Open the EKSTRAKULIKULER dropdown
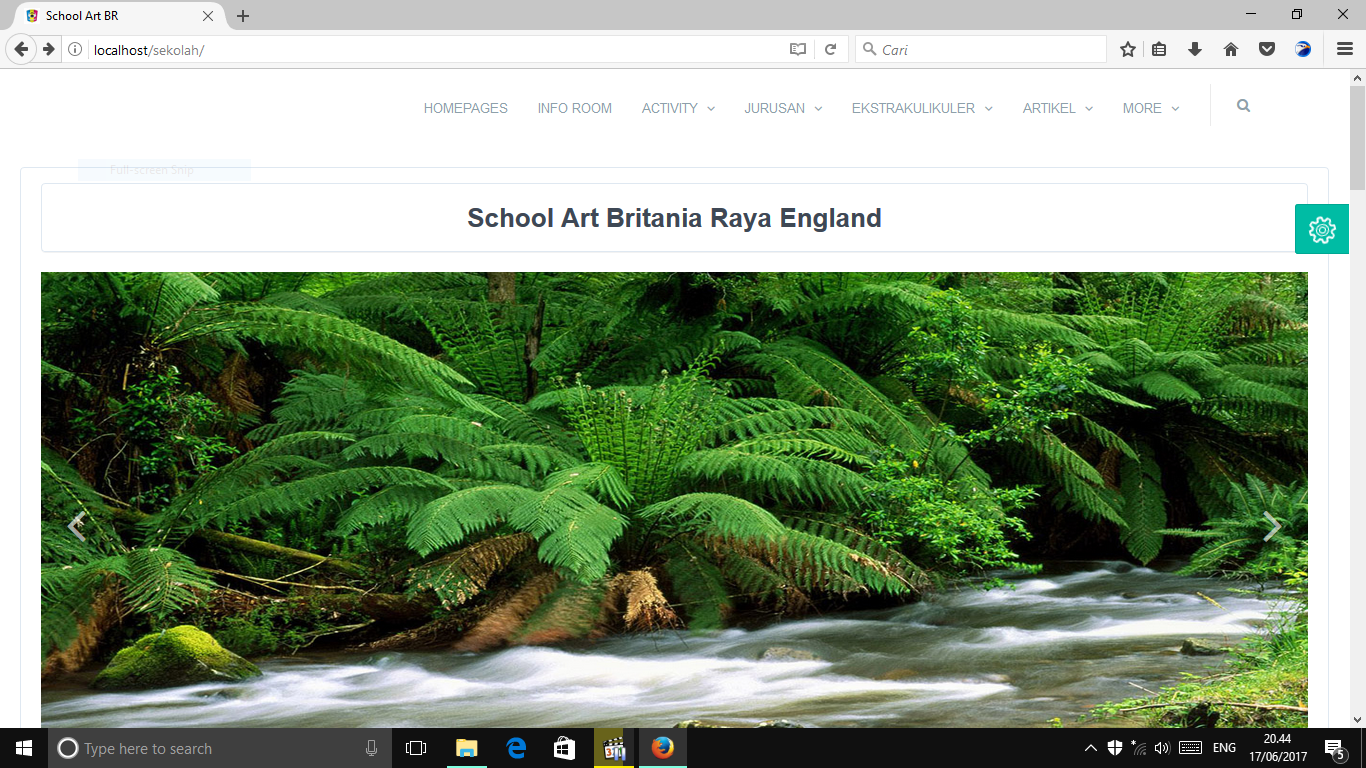 (x=921, y=108)
